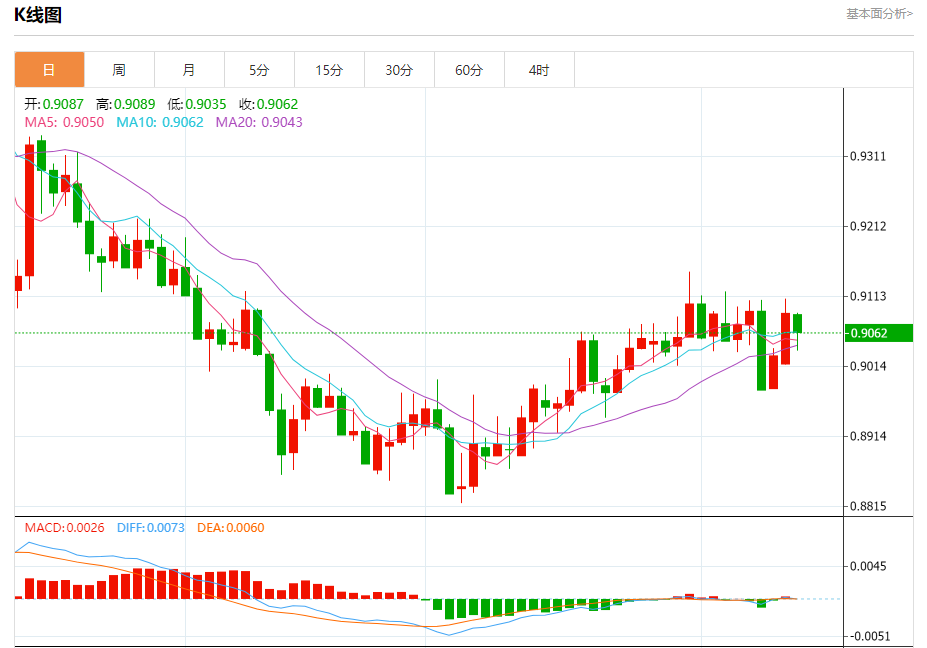Open the 15分 interval tab
The height and width of the screenshot is (648, 927).
click(329, 70)
